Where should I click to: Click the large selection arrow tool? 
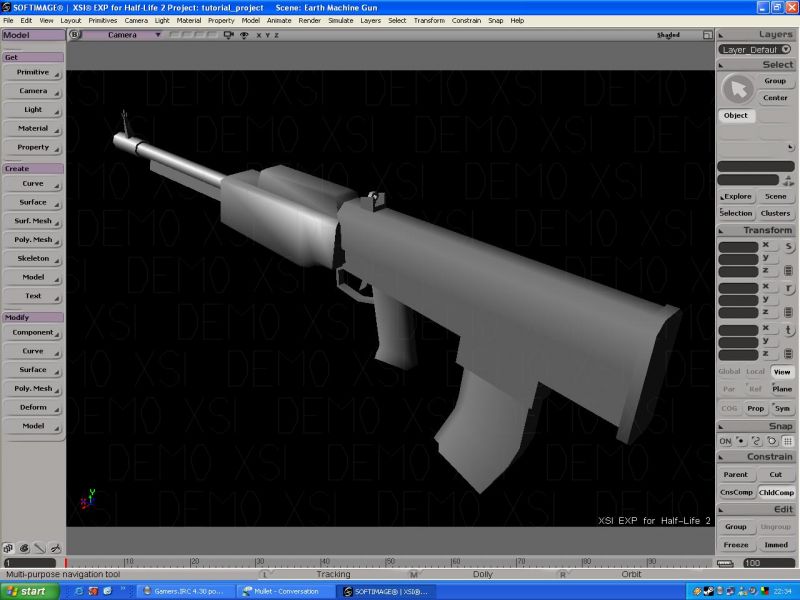pos(737,89)
